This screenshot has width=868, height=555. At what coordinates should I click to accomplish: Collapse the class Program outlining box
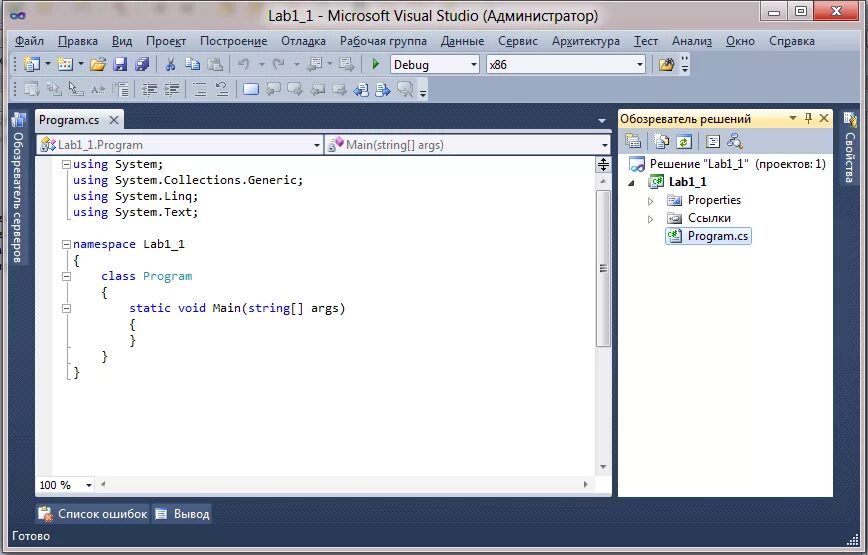66,276
